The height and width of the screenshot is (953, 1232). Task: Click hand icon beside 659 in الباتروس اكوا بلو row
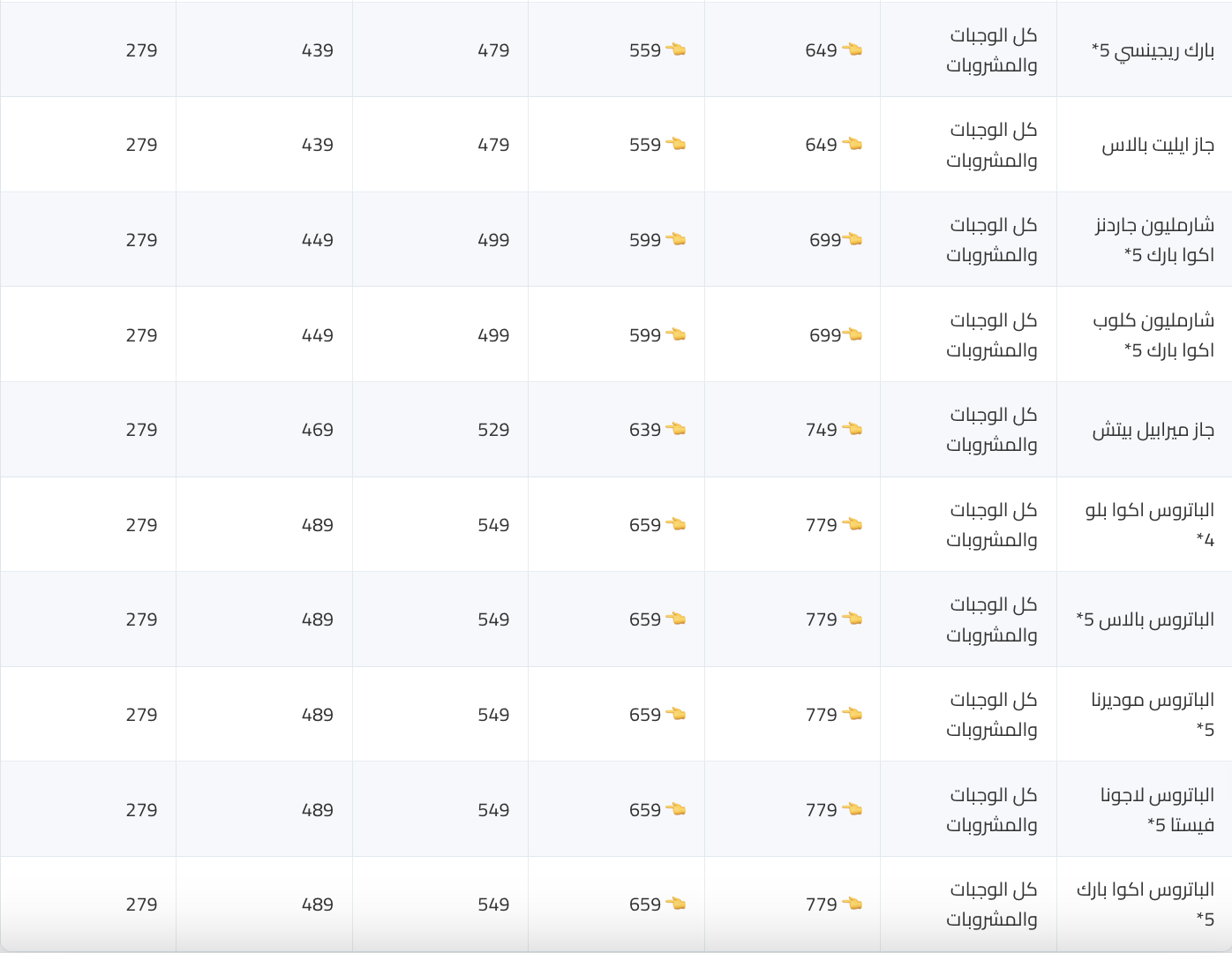tap(676, 525)
